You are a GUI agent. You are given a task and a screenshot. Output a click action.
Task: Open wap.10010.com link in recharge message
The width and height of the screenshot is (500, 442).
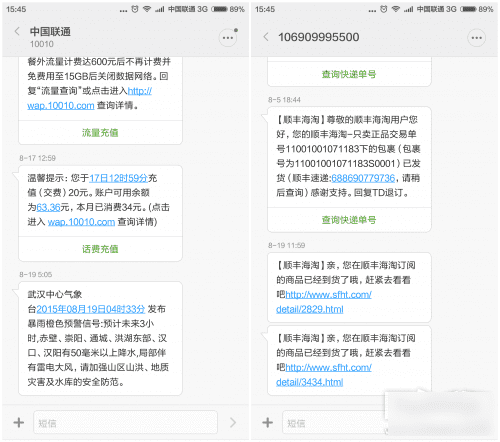(81, 222)
